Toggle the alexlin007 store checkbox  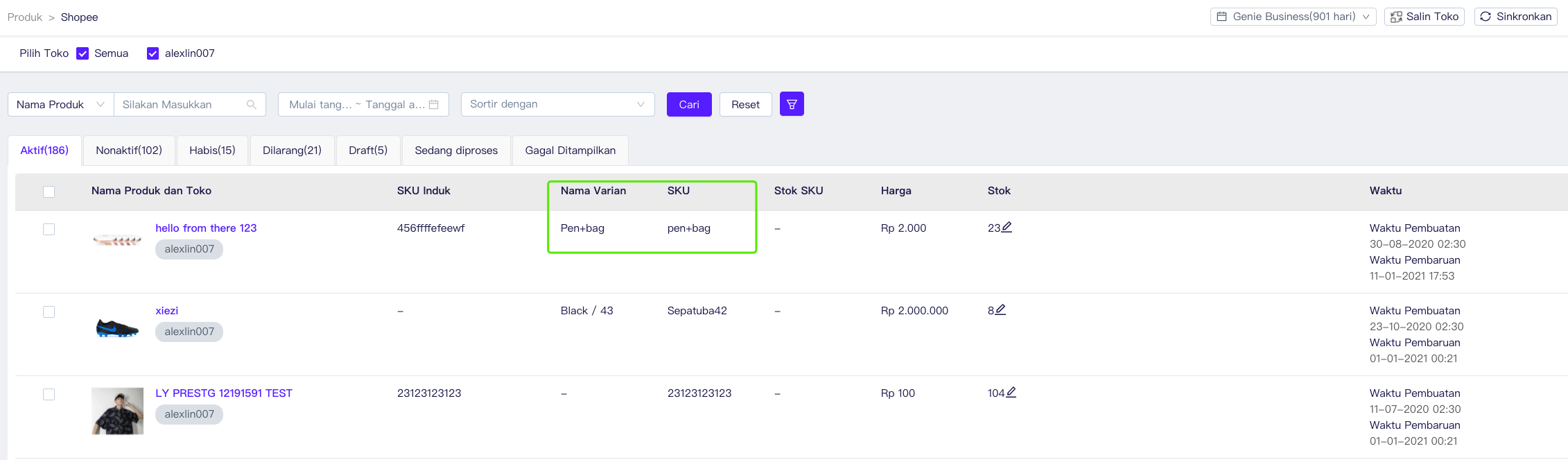(x=153, y=53)
